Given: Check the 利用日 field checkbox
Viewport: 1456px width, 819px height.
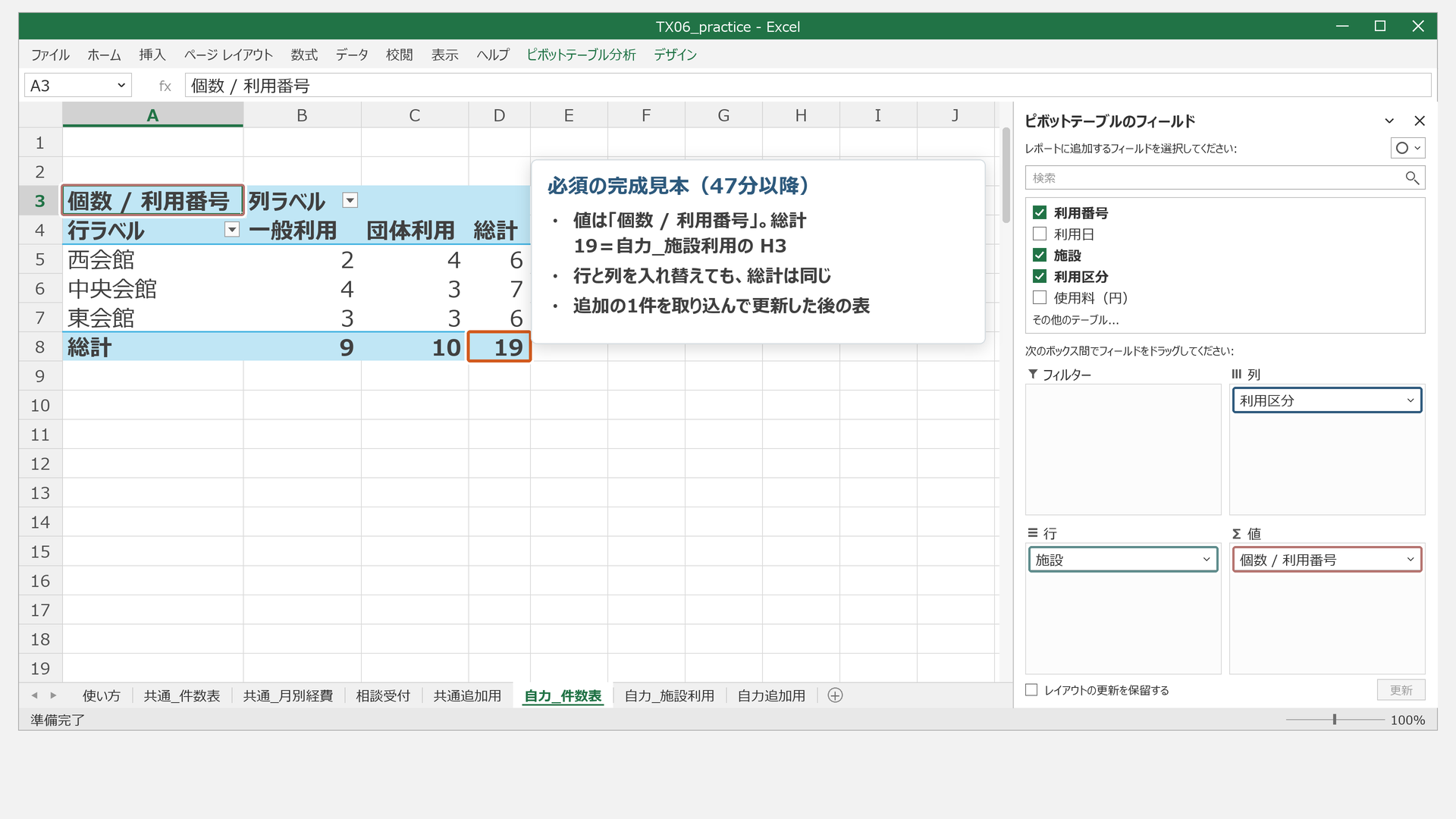Looking at the screenshot, I should (x=1040, y=234).
